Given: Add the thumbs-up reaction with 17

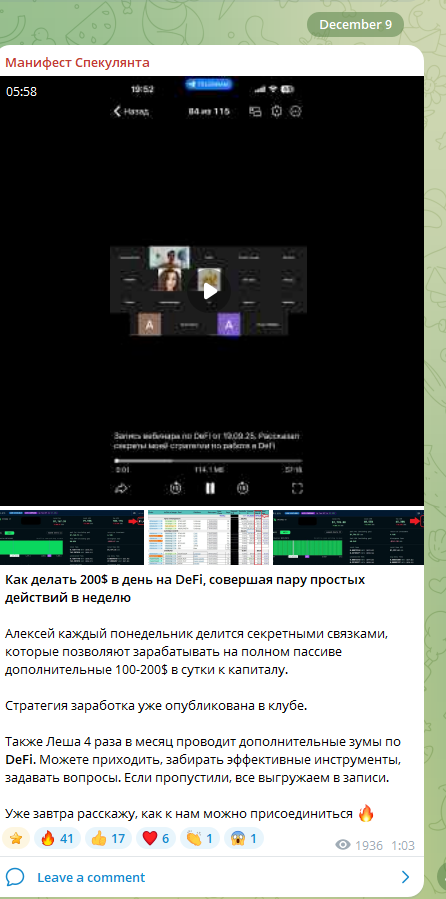Looking at the screenshot, I should click(108, 838).
